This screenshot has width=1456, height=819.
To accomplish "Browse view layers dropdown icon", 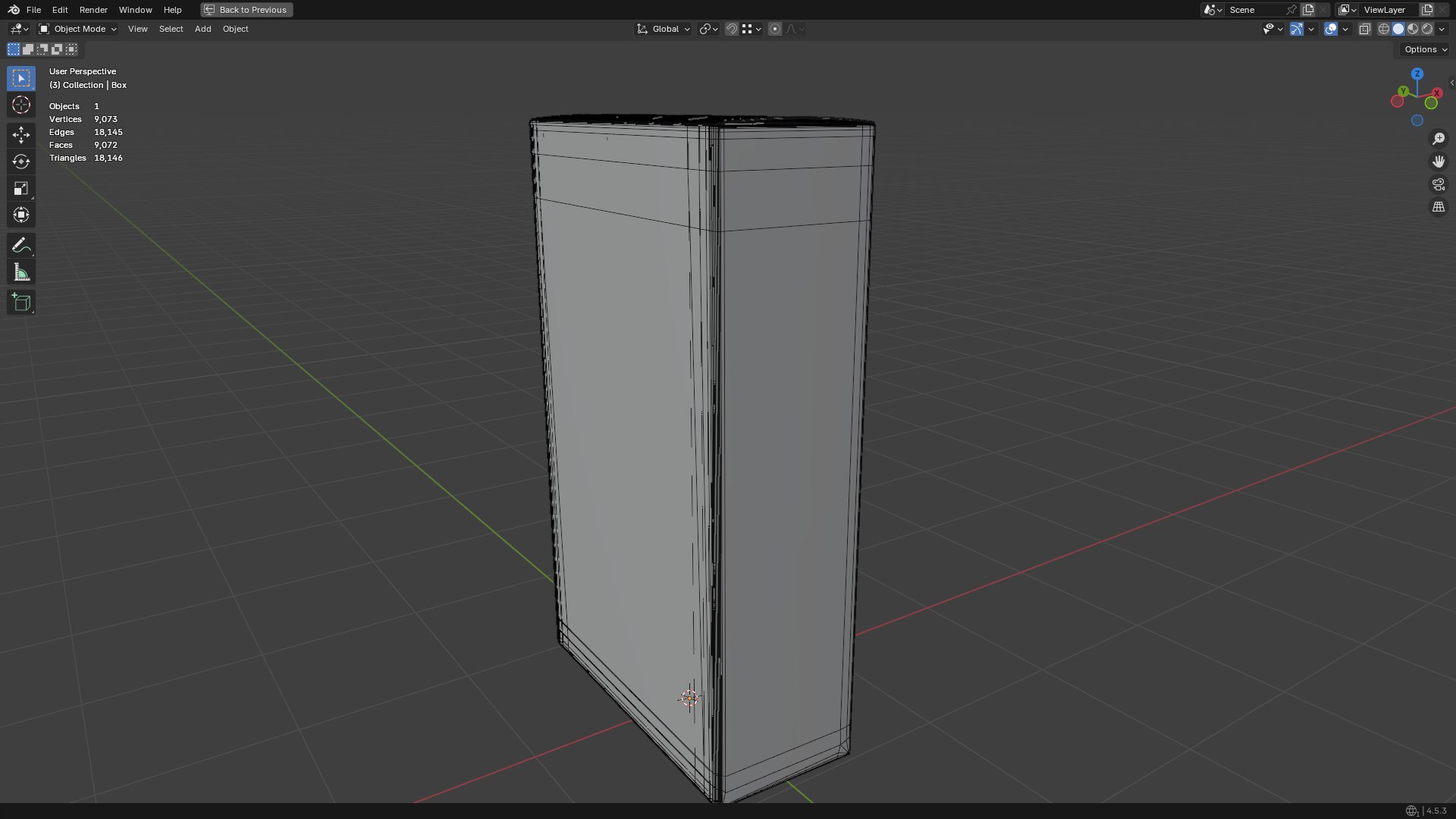I will 1347,10.
